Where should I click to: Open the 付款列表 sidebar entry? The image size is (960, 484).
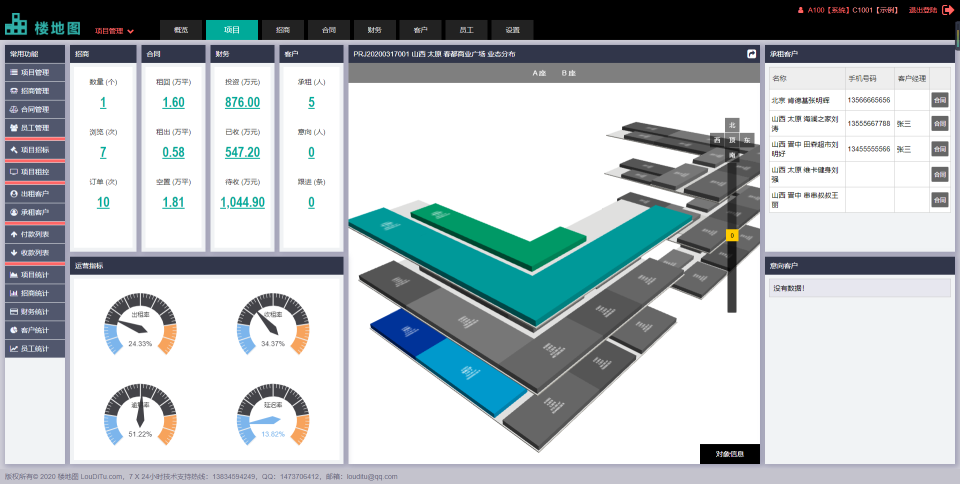pos(35,233)
